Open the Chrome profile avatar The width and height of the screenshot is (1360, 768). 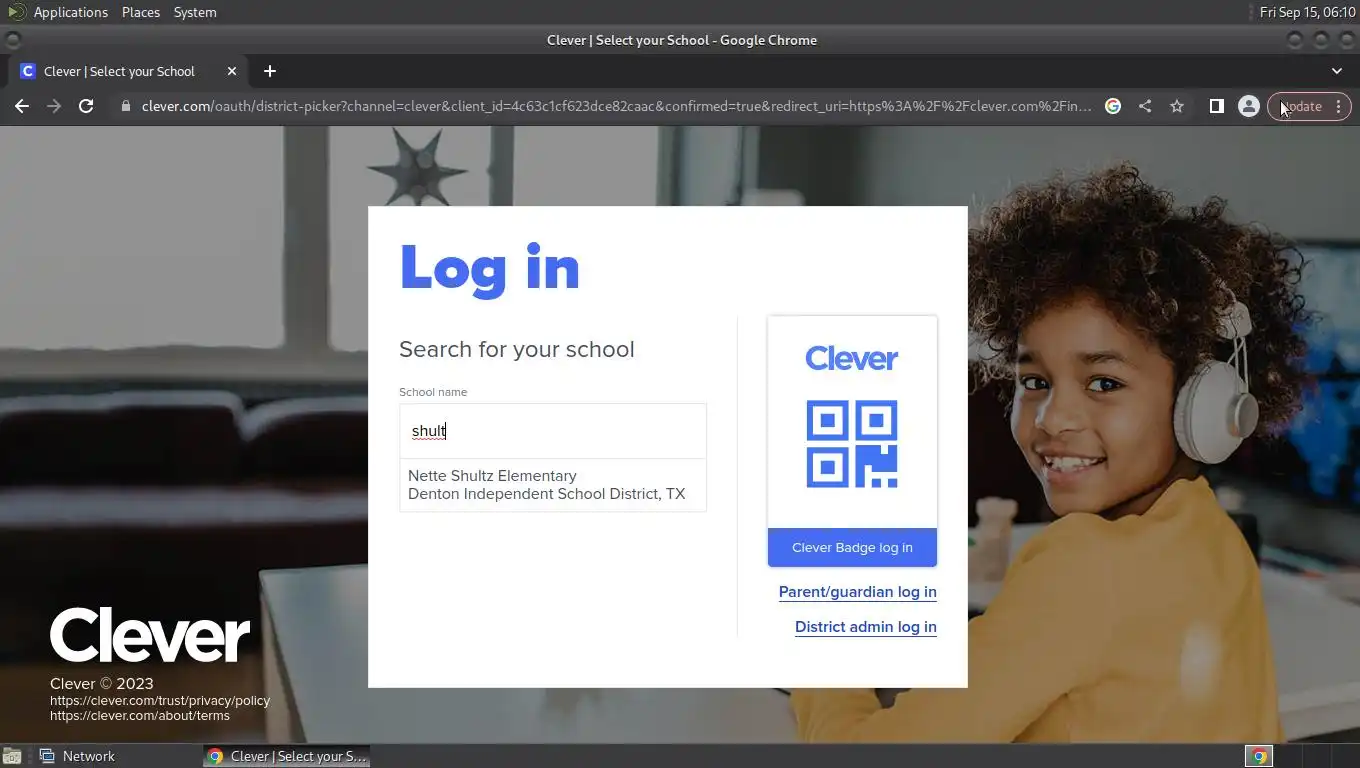click(x=1248, y=106)
